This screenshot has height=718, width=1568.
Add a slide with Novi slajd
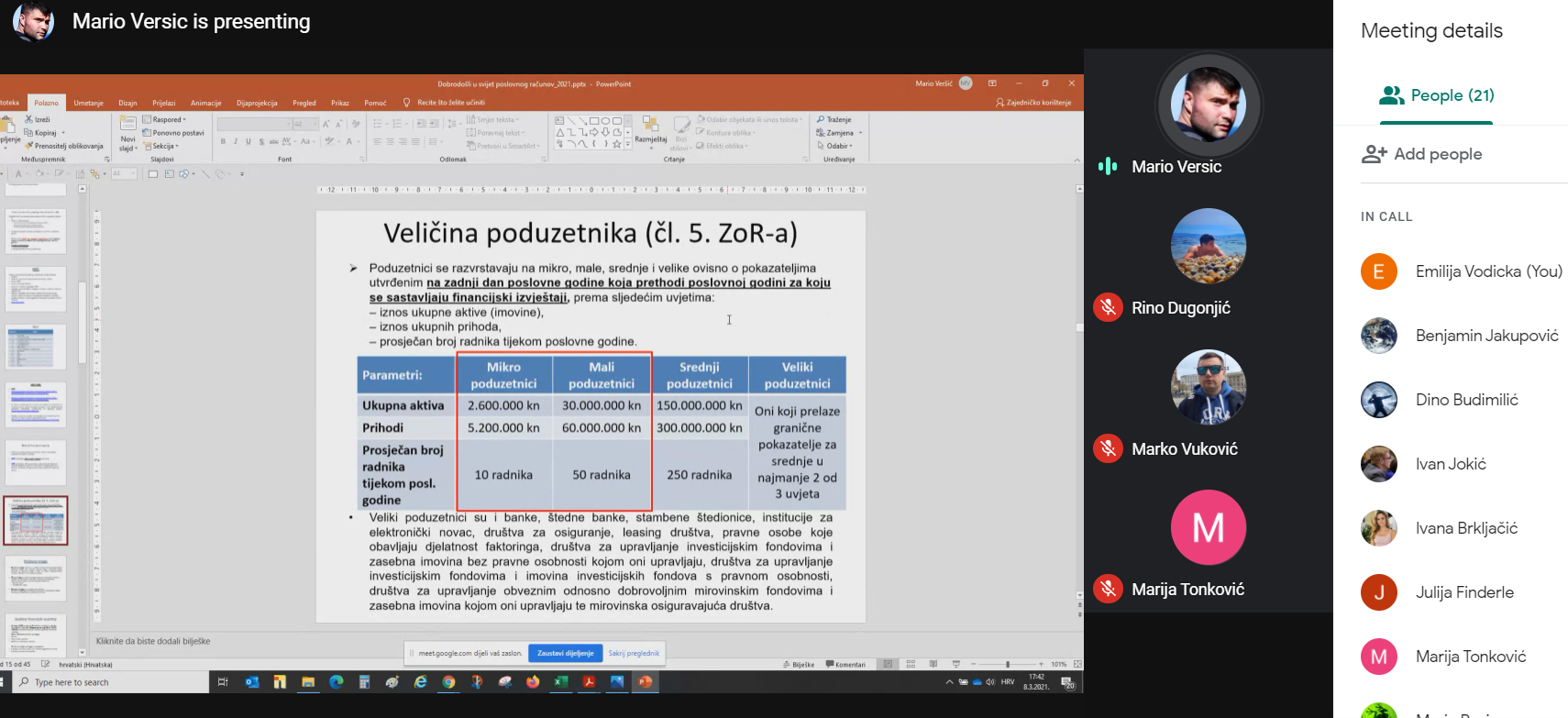[x=127, y=134]
